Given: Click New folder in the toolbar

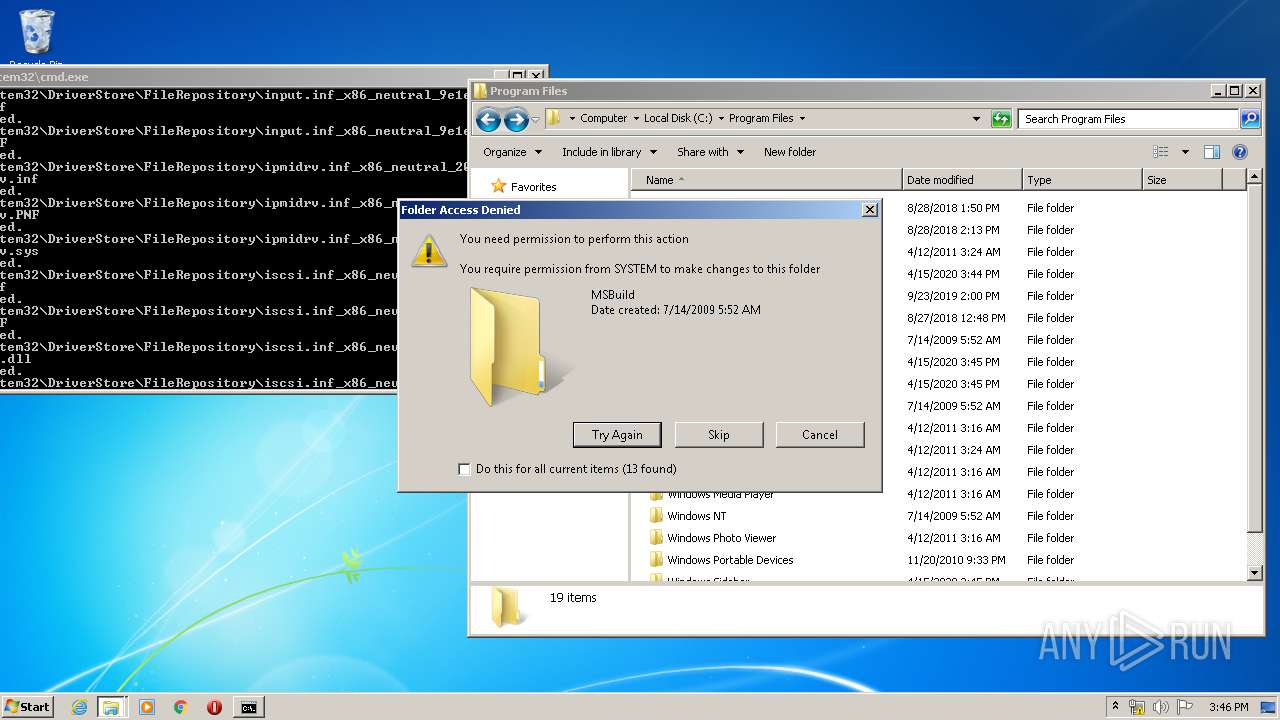Looking at the screenshot, I should point(790,152).
